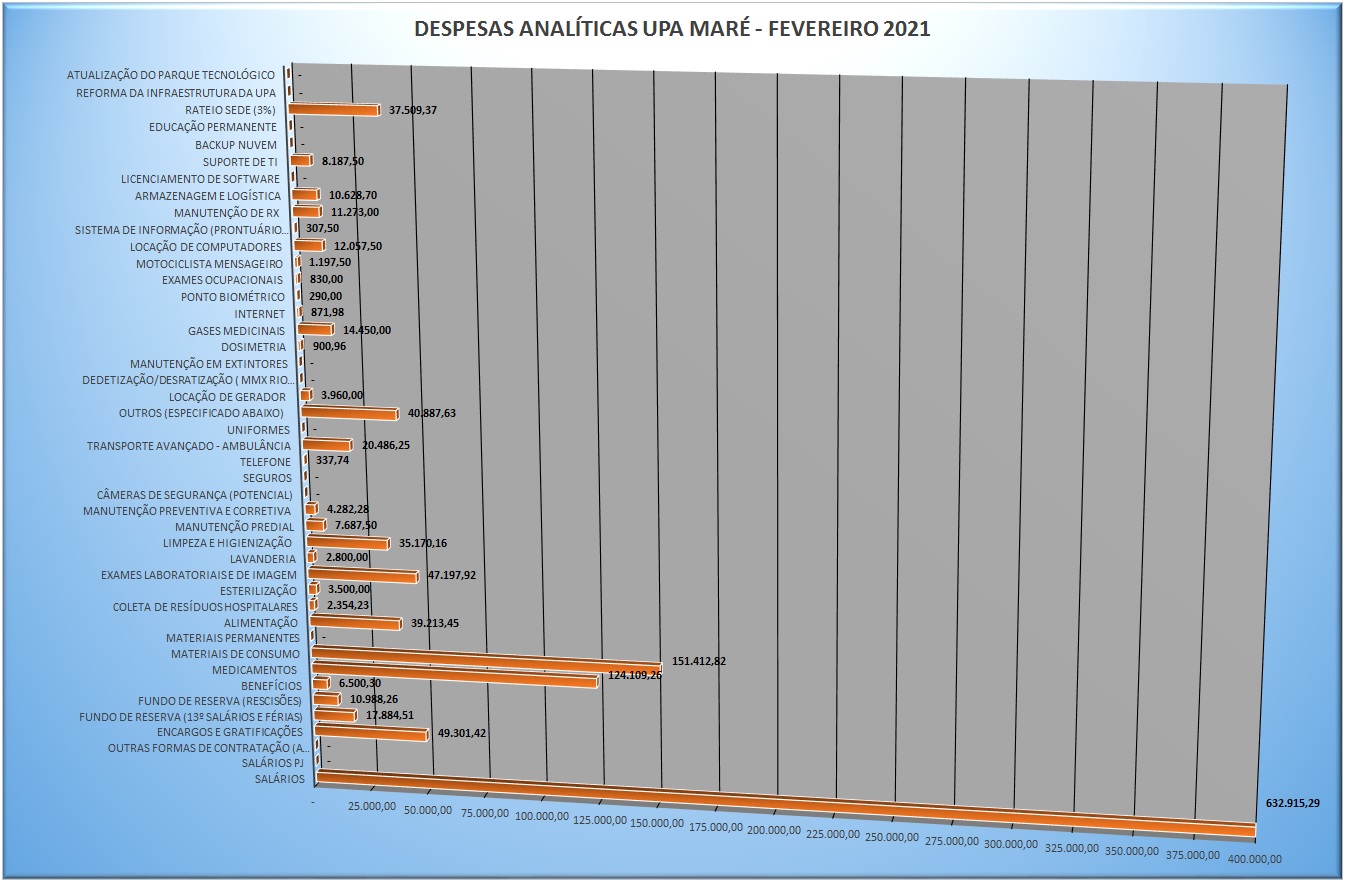Select category label SEGUROS
Viewport: 1345px width, 882px height.
(x=267, y=478)
